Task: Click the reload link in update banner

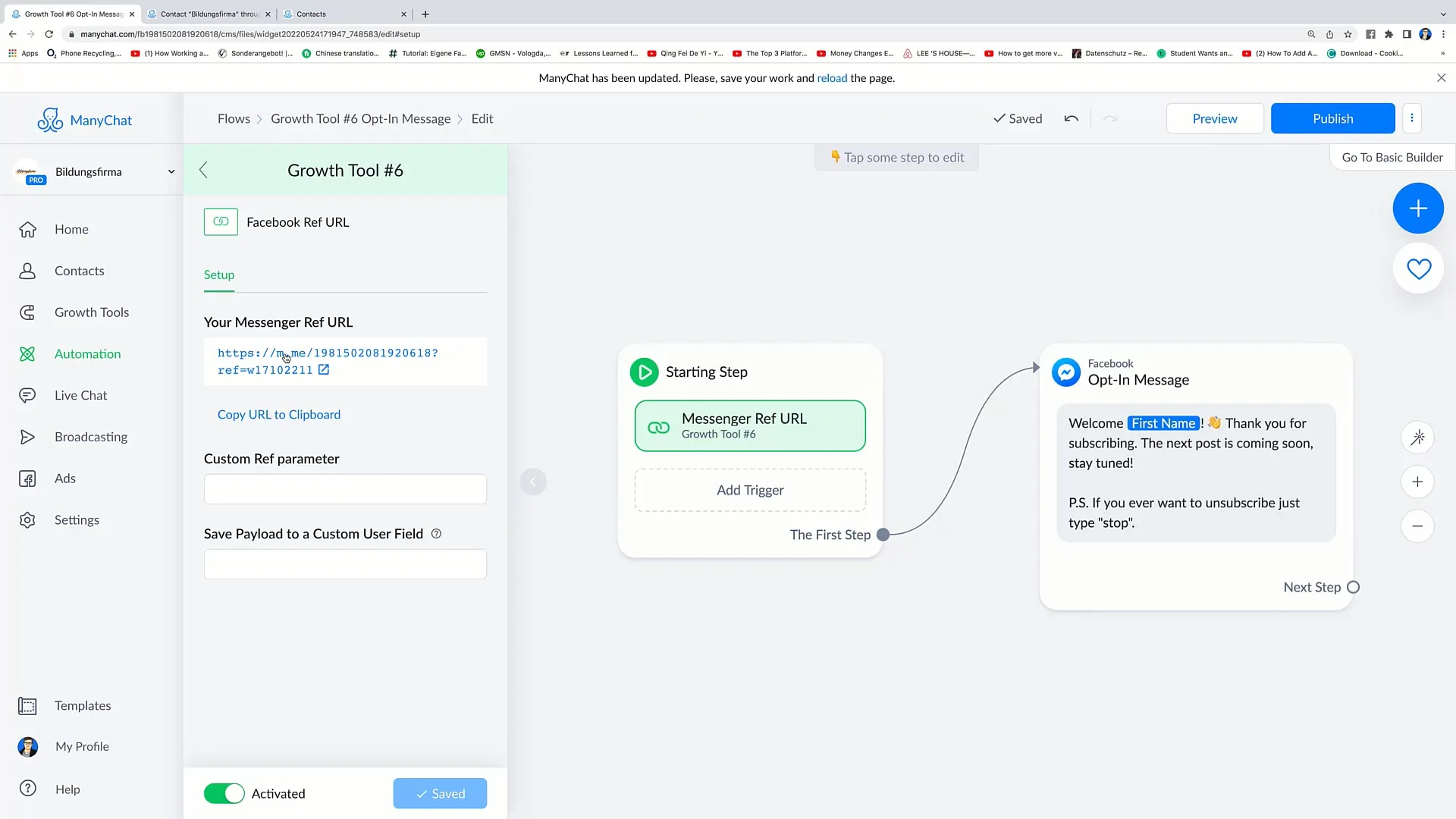Action: pyautogui.click(x=832, y=78)
